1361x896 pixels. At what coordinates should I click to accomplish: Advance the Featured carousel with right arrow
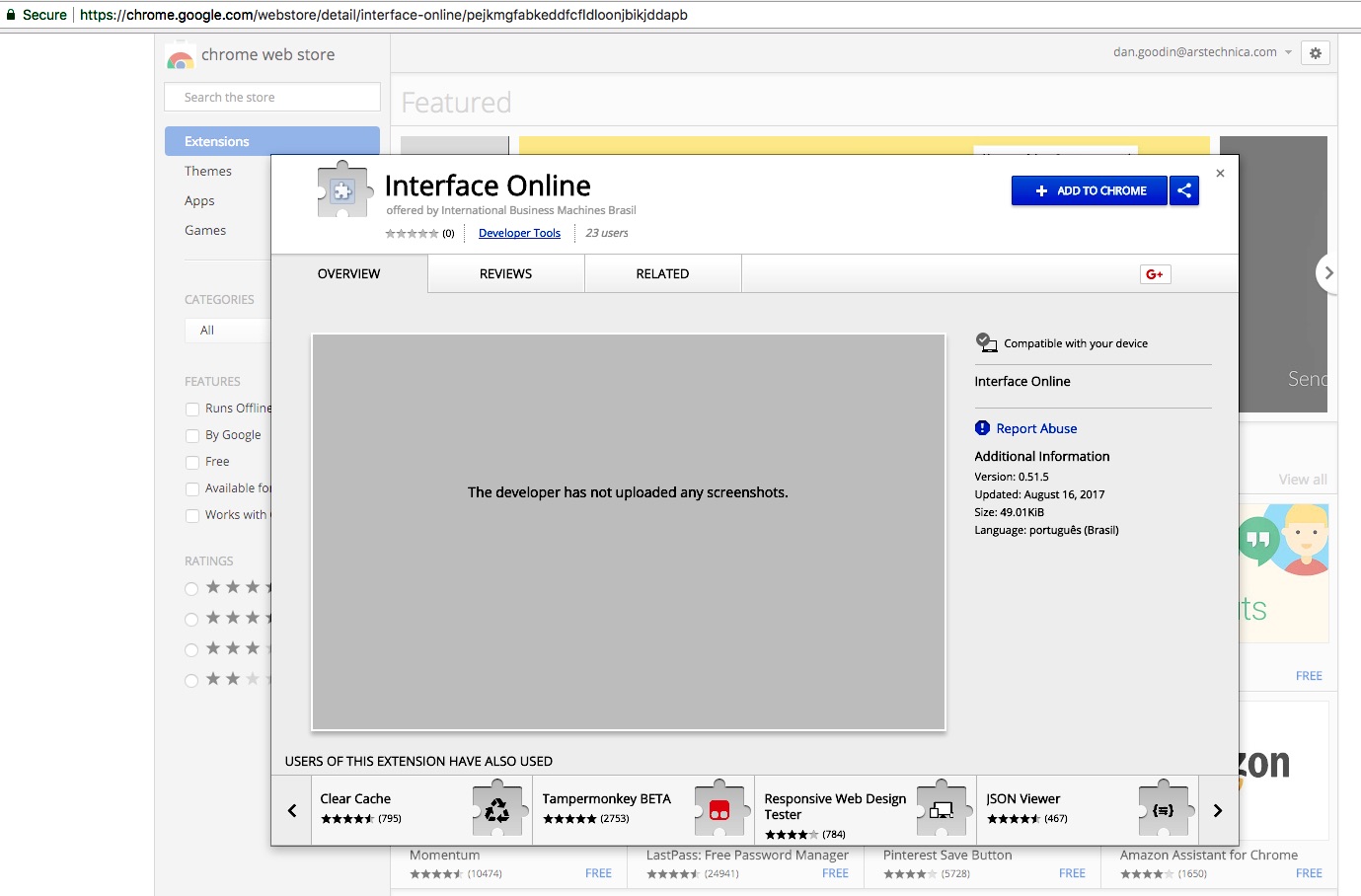click(x=1328, y=273)
